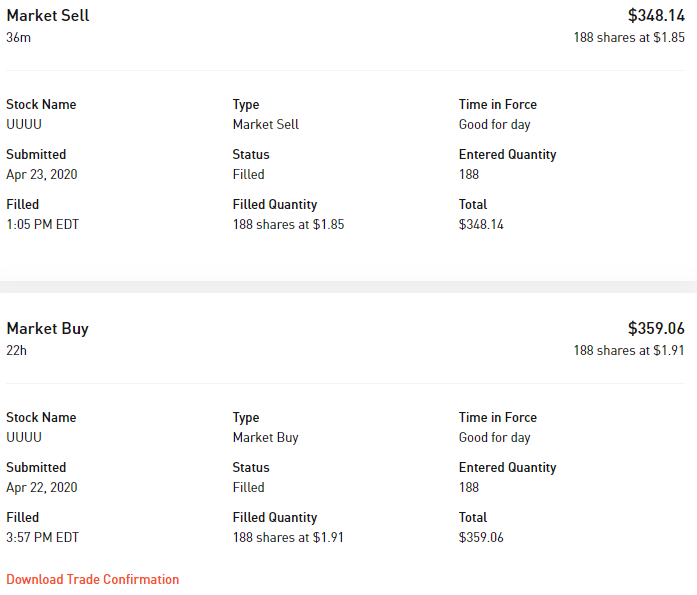
Task: Click UUUU stock name in buy order
Action: point(24,438)
